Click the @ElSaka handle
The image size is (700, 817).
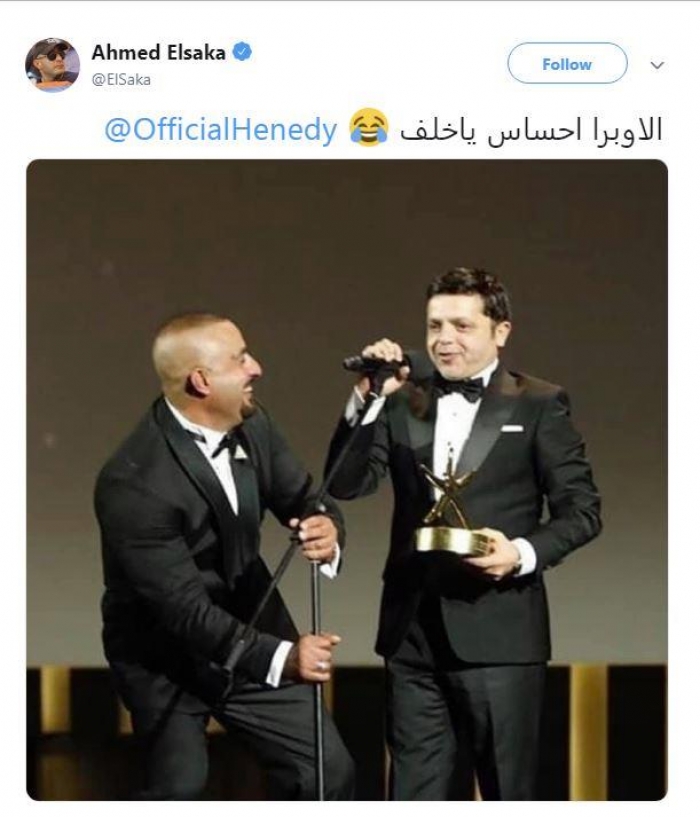[x=121, y=80]
